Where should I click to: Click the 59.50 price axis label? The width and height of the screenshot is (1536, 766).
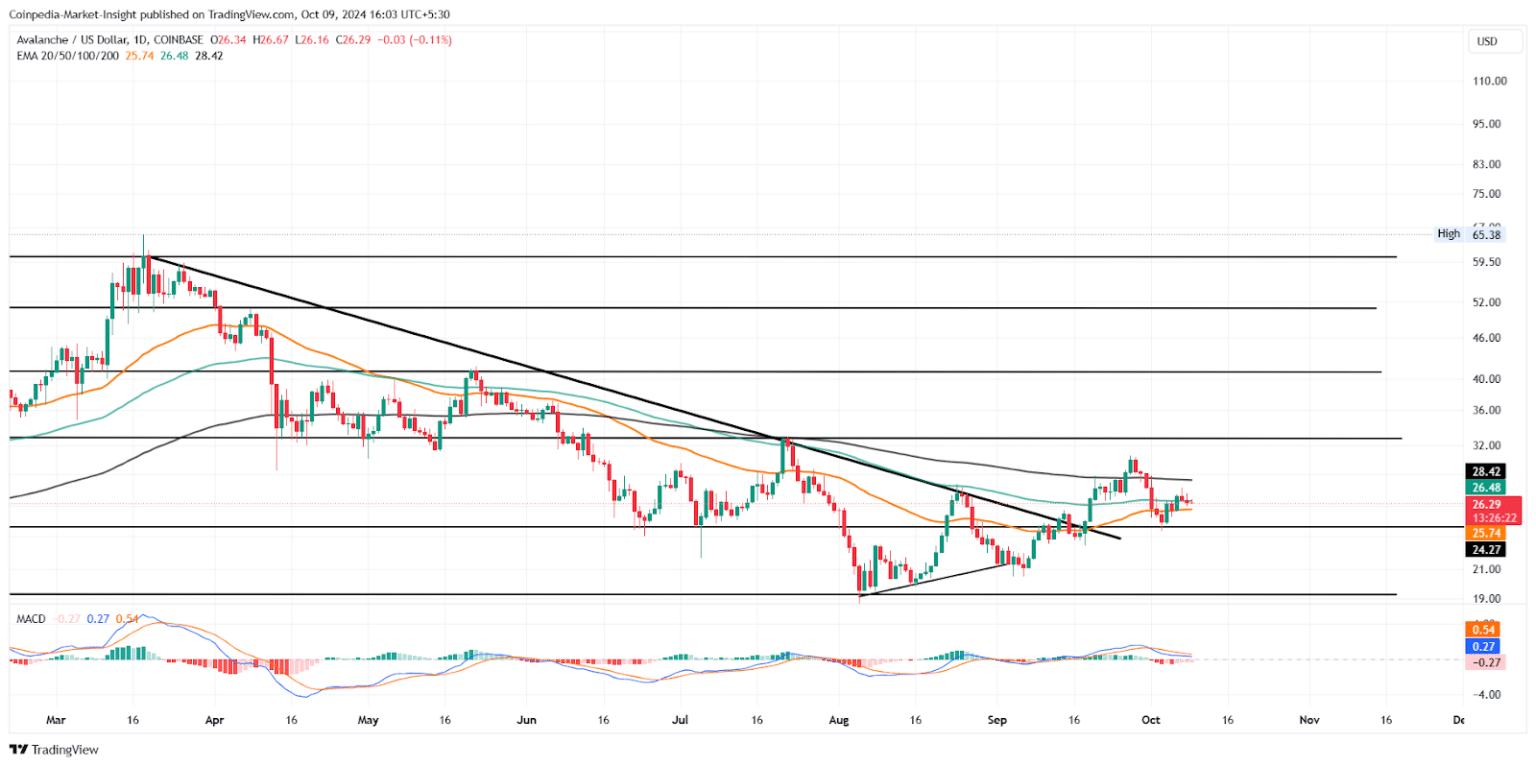[x=1489, y=262]
